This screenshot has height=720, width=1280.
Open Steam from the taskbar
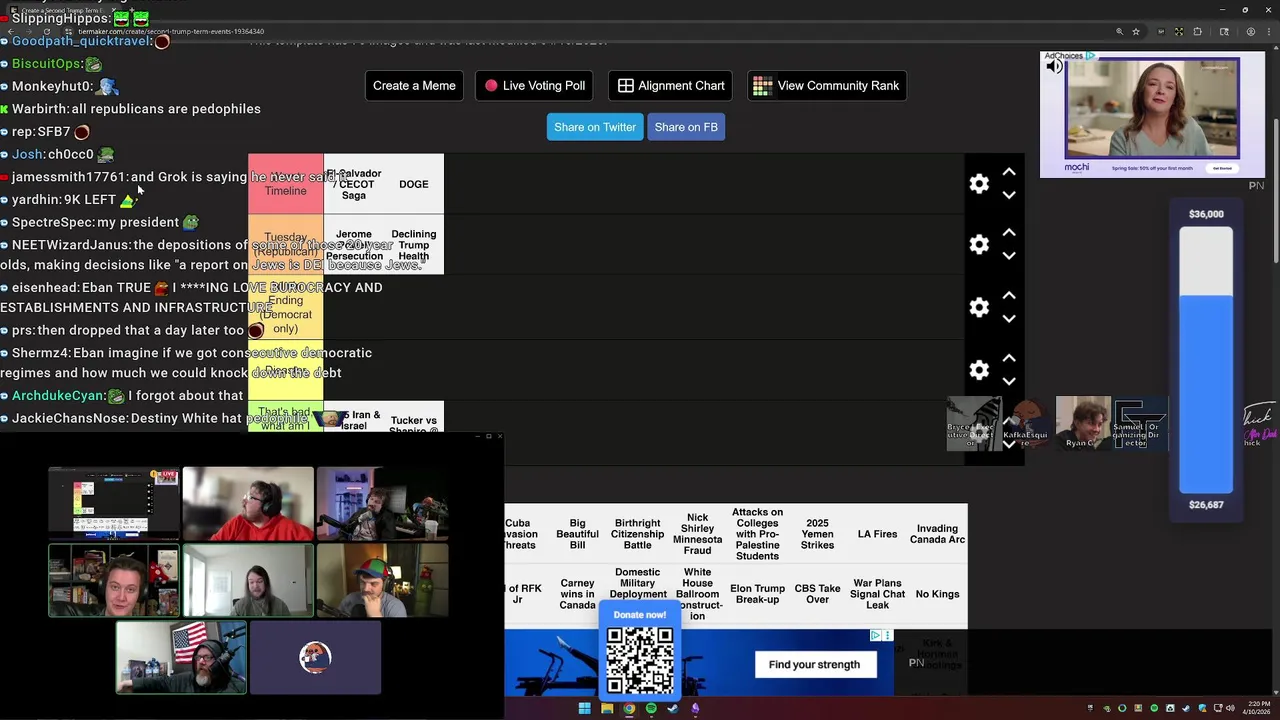[x=673, y=709]
